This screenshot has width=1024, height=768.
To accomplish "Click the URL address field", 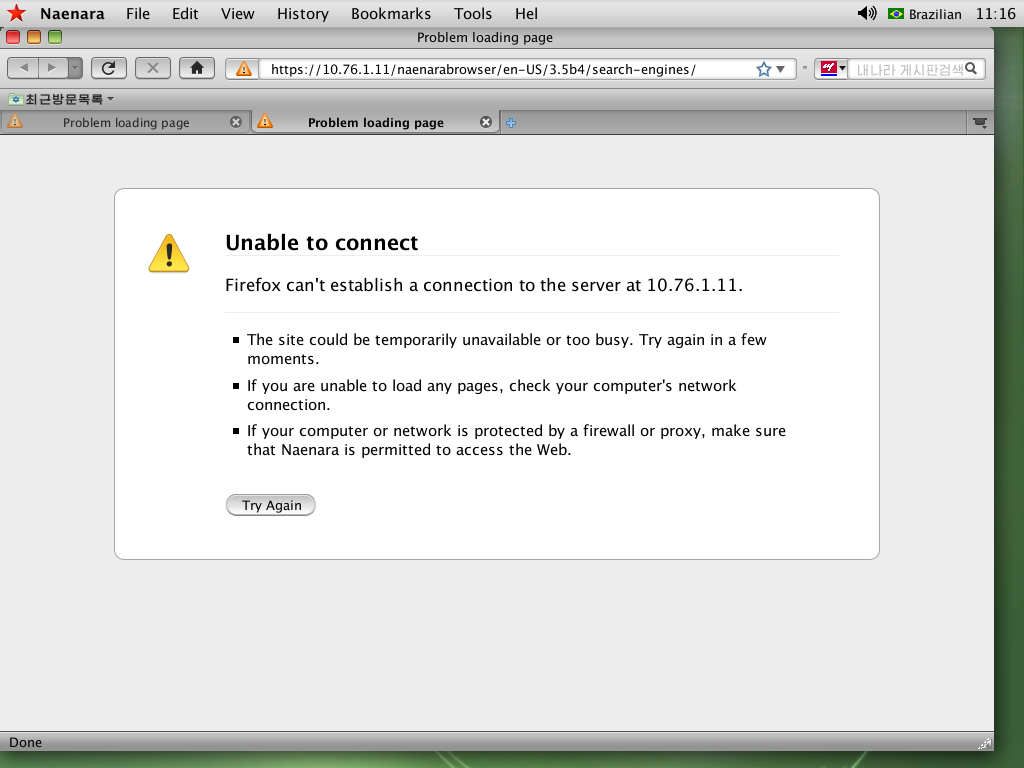I will [506, 69].
